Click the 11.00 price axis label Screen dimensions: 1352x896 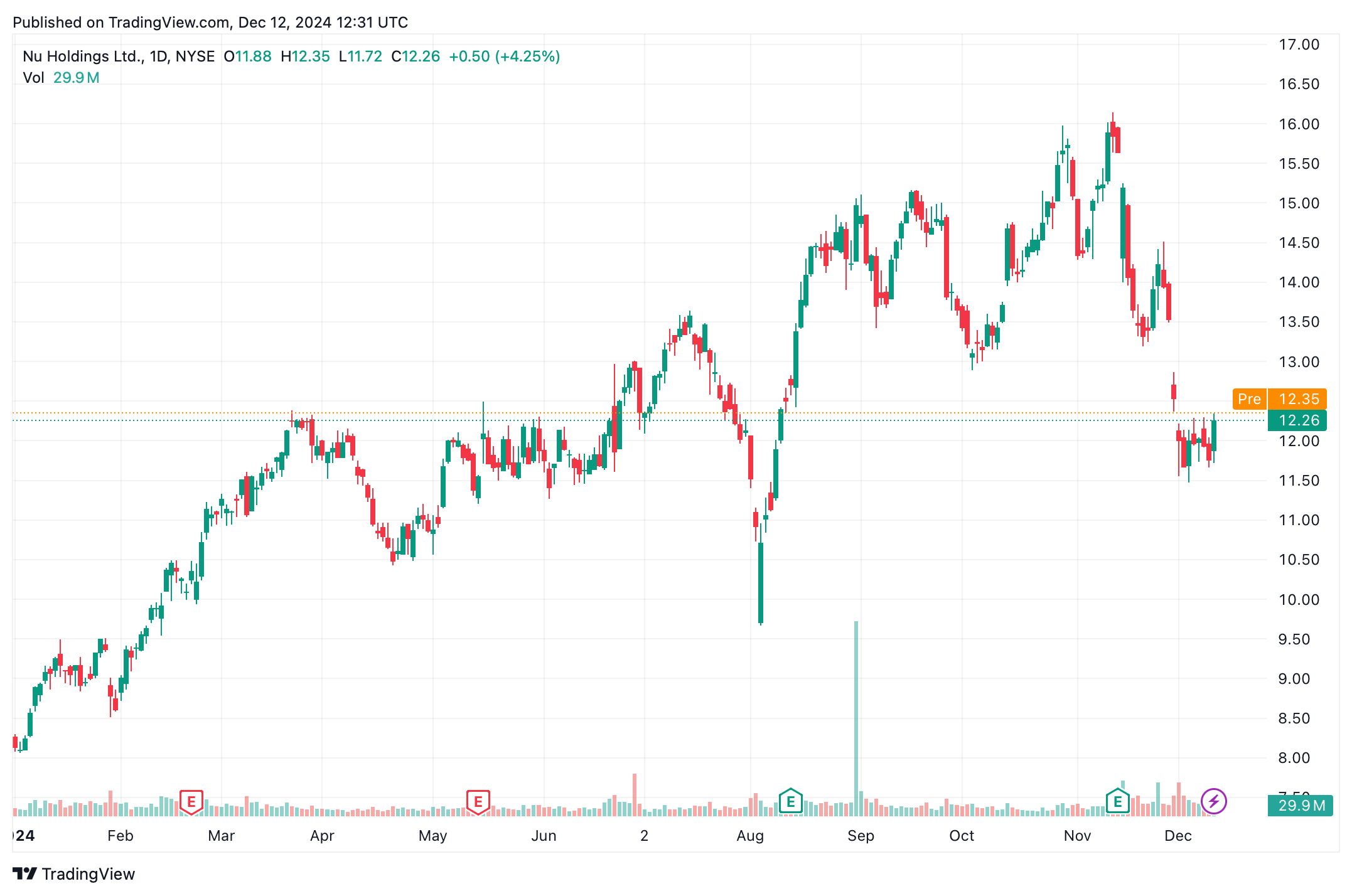pos(1299,520)
